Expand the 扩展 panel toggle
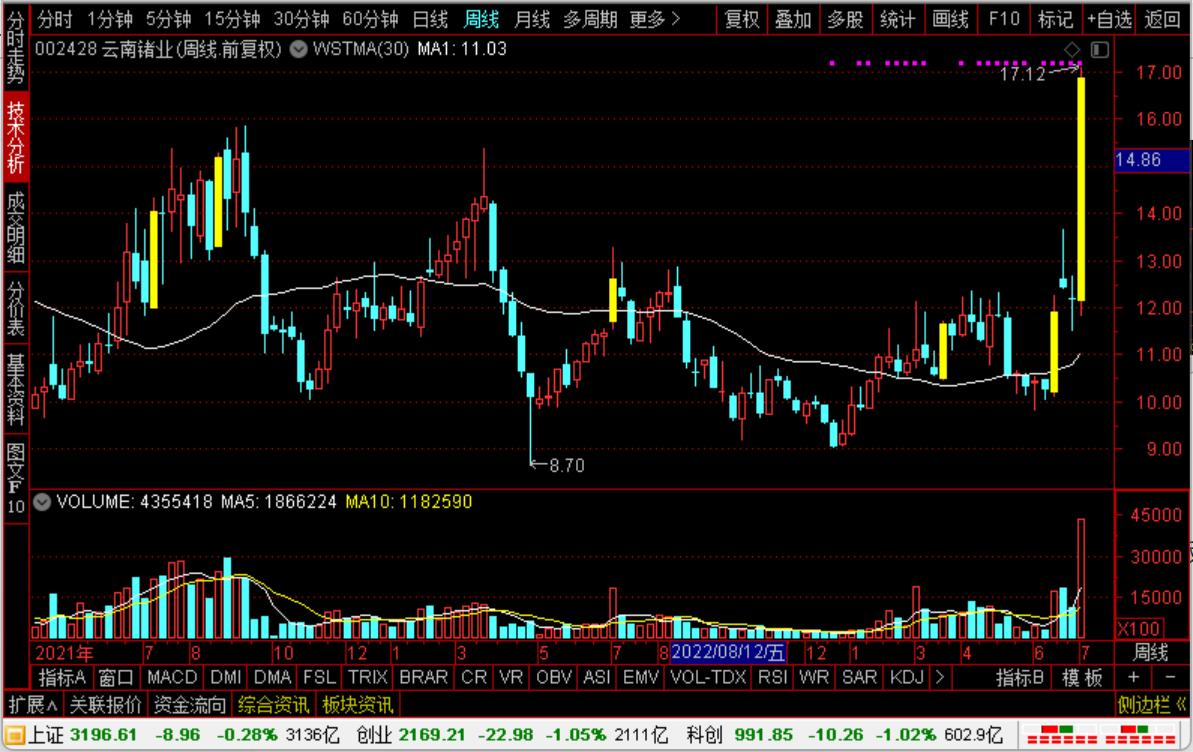The height and width of the screenshot is (752, 1193). [x=33, y=705]
